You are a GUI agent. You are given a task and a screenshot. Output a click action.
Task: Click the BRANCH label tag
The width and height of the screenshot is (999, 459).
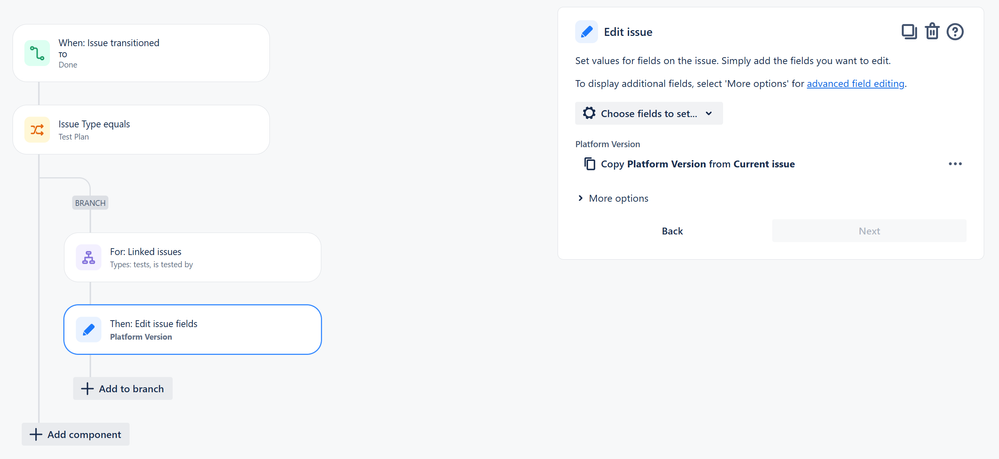(x=90, y=203)
